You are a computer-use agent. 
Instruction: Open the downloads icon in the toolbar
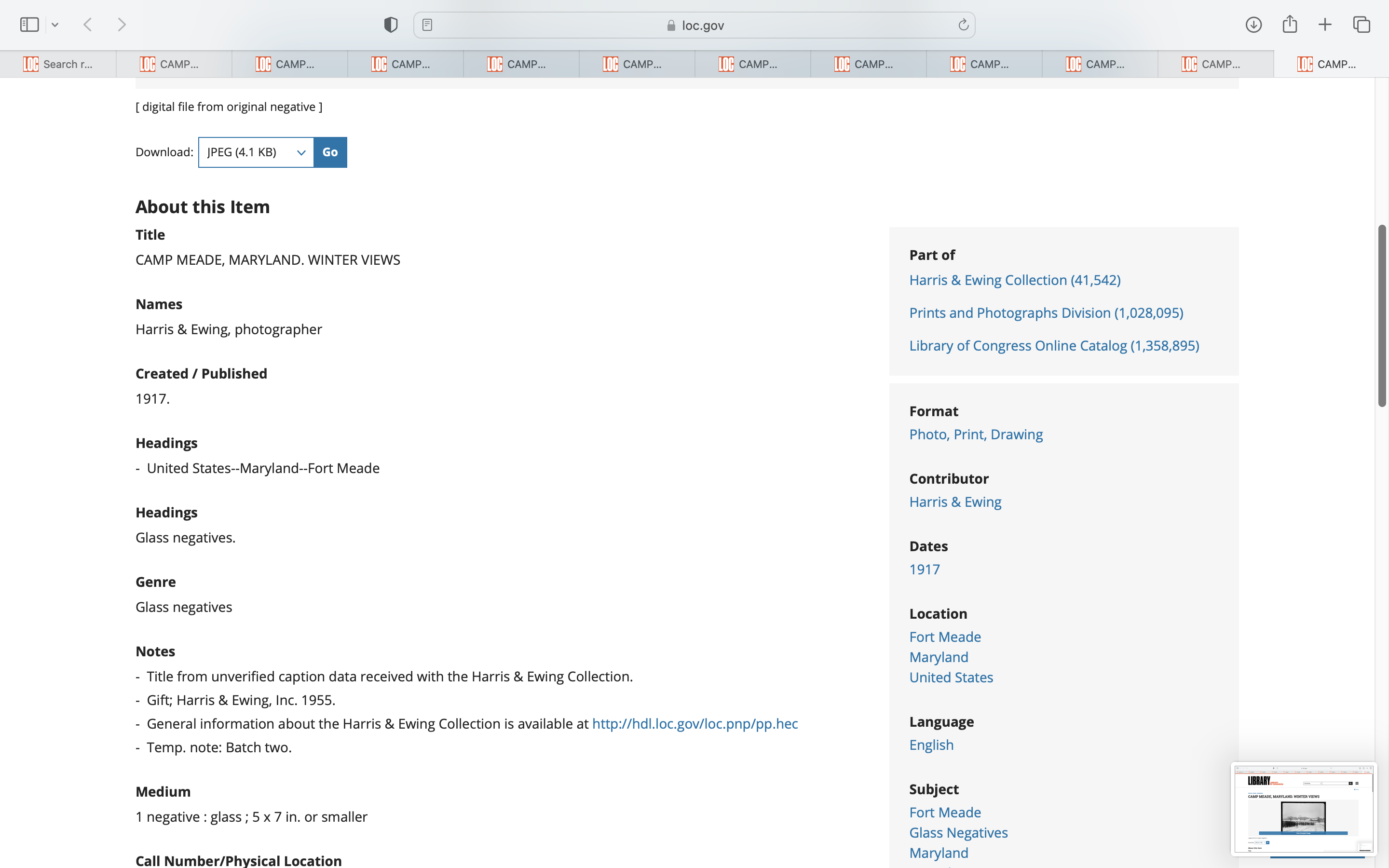[x=1253, y=25]
